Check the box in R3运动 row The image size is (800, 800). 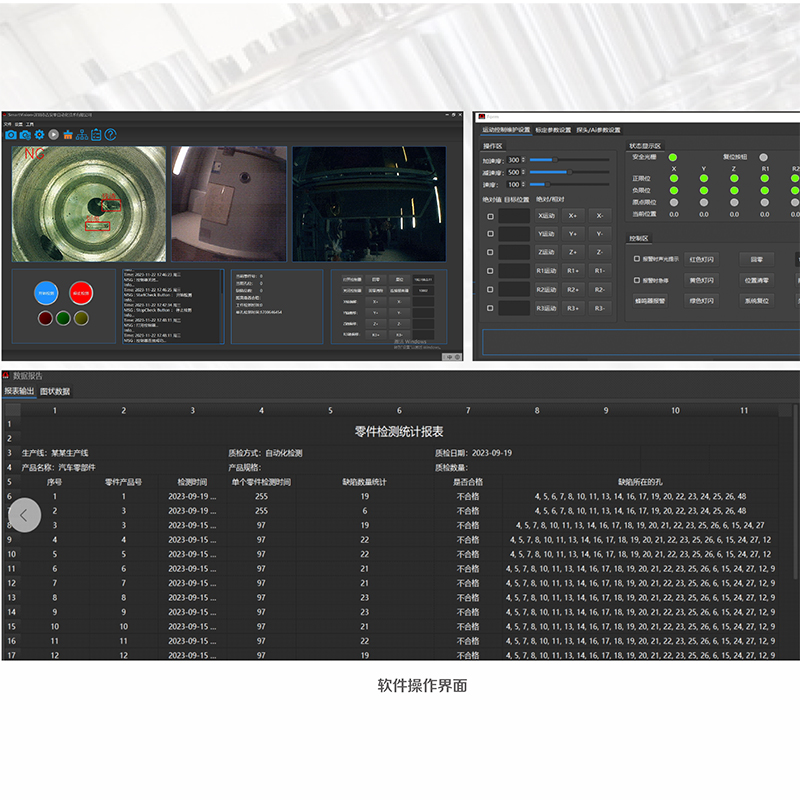pos(490,308)
